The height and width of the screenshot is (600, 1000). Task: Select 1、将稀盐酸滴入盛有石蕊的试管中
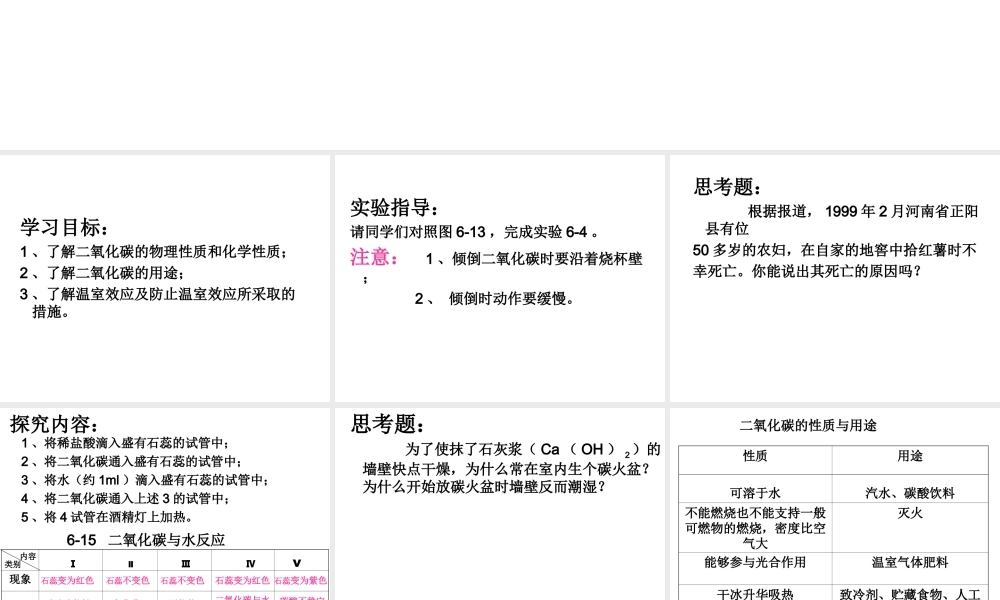point(124,443)
